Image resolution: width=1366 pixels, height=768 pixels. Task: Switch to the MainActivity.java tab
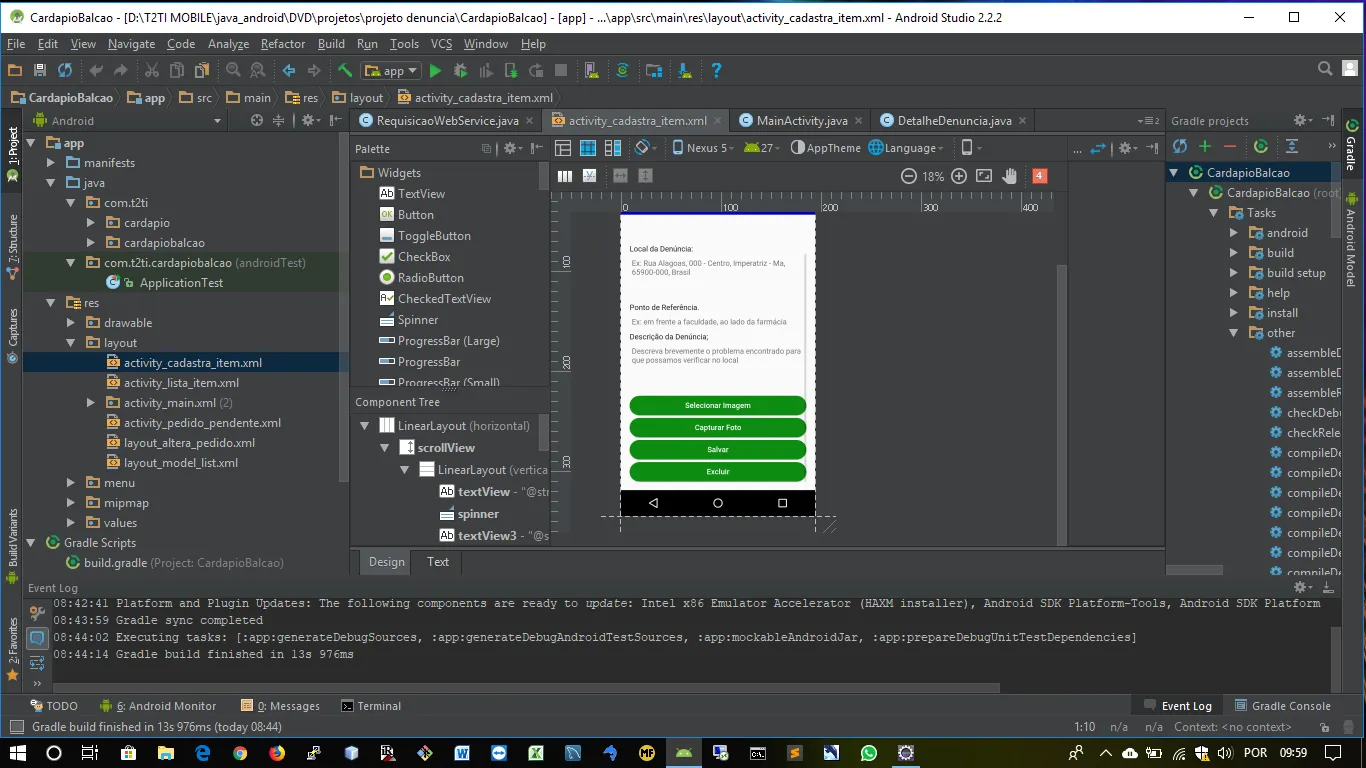[801, 121]
